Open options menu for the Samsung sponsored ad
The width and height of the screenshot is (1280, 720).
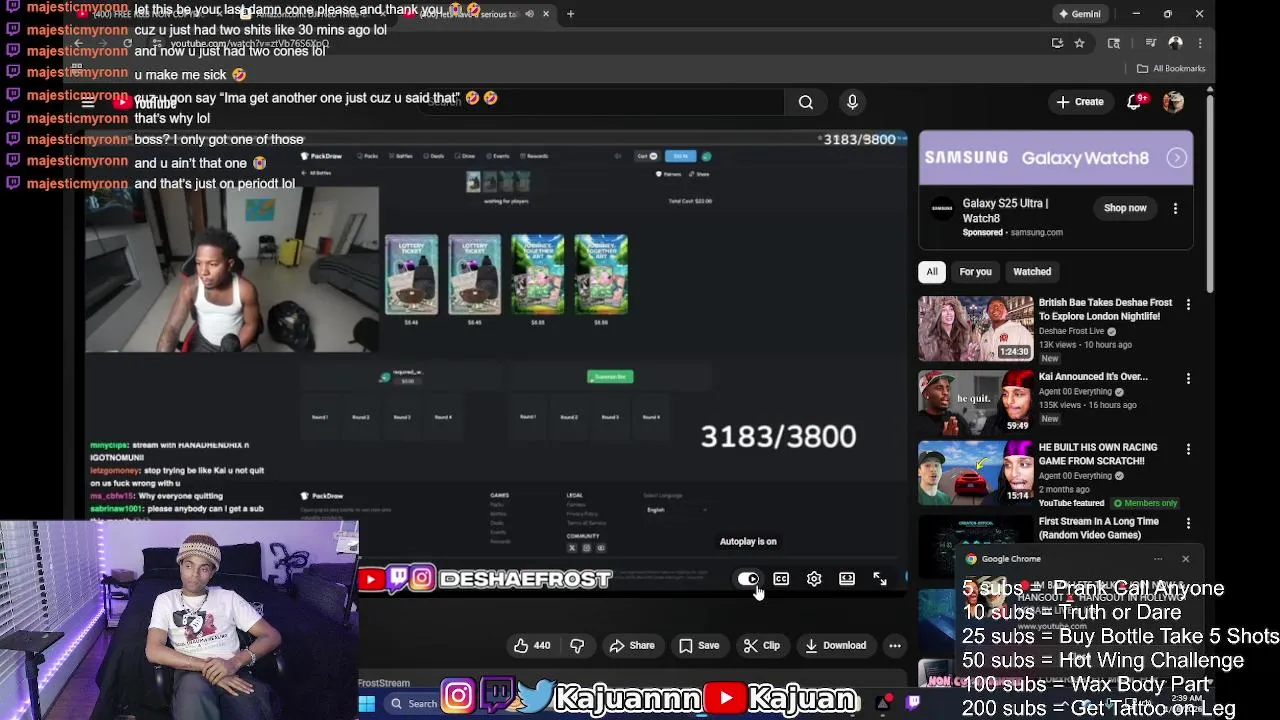tap(1176, 208)
